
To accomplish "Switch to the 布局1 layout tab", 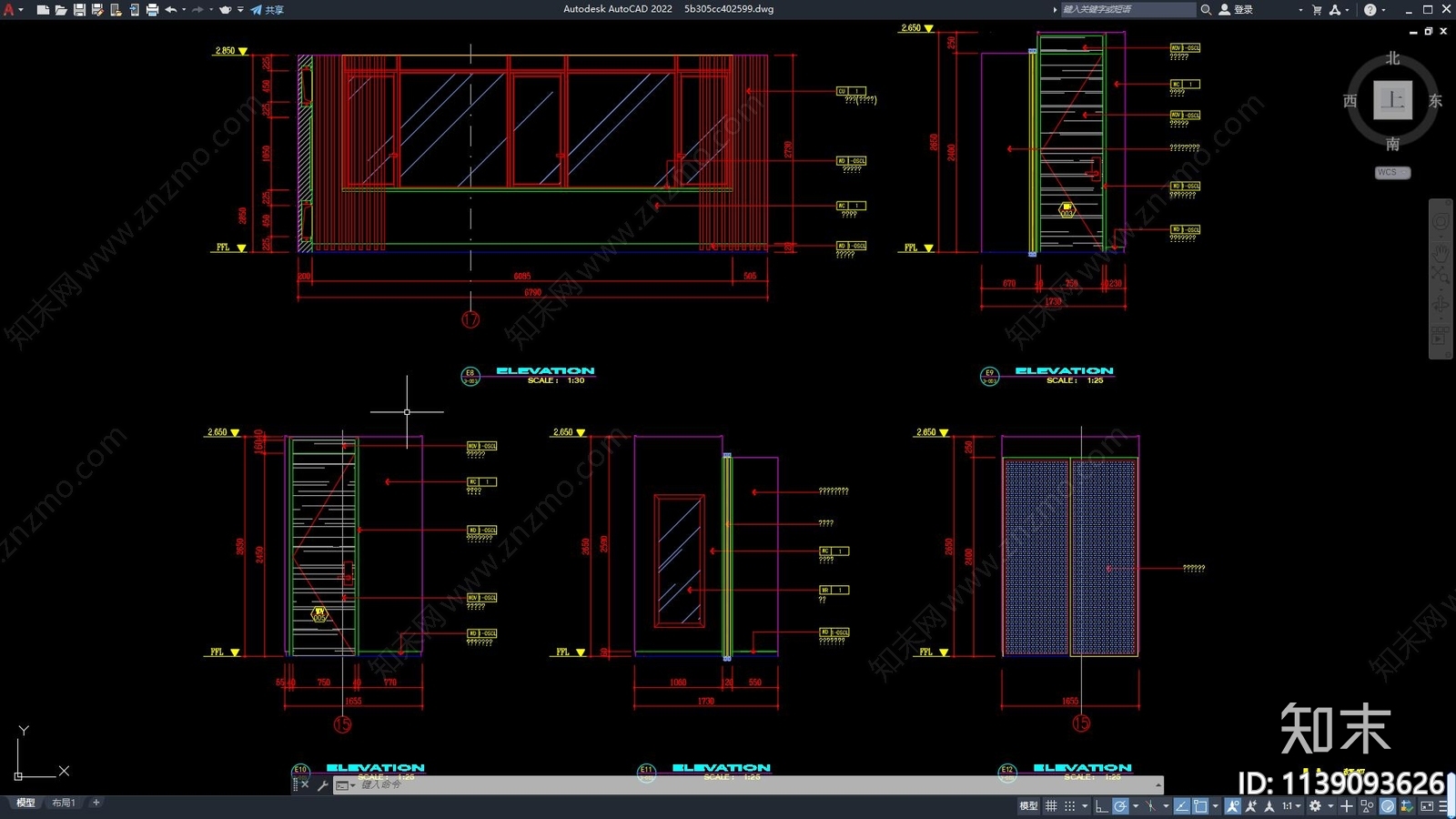I will tap(63, 803).
